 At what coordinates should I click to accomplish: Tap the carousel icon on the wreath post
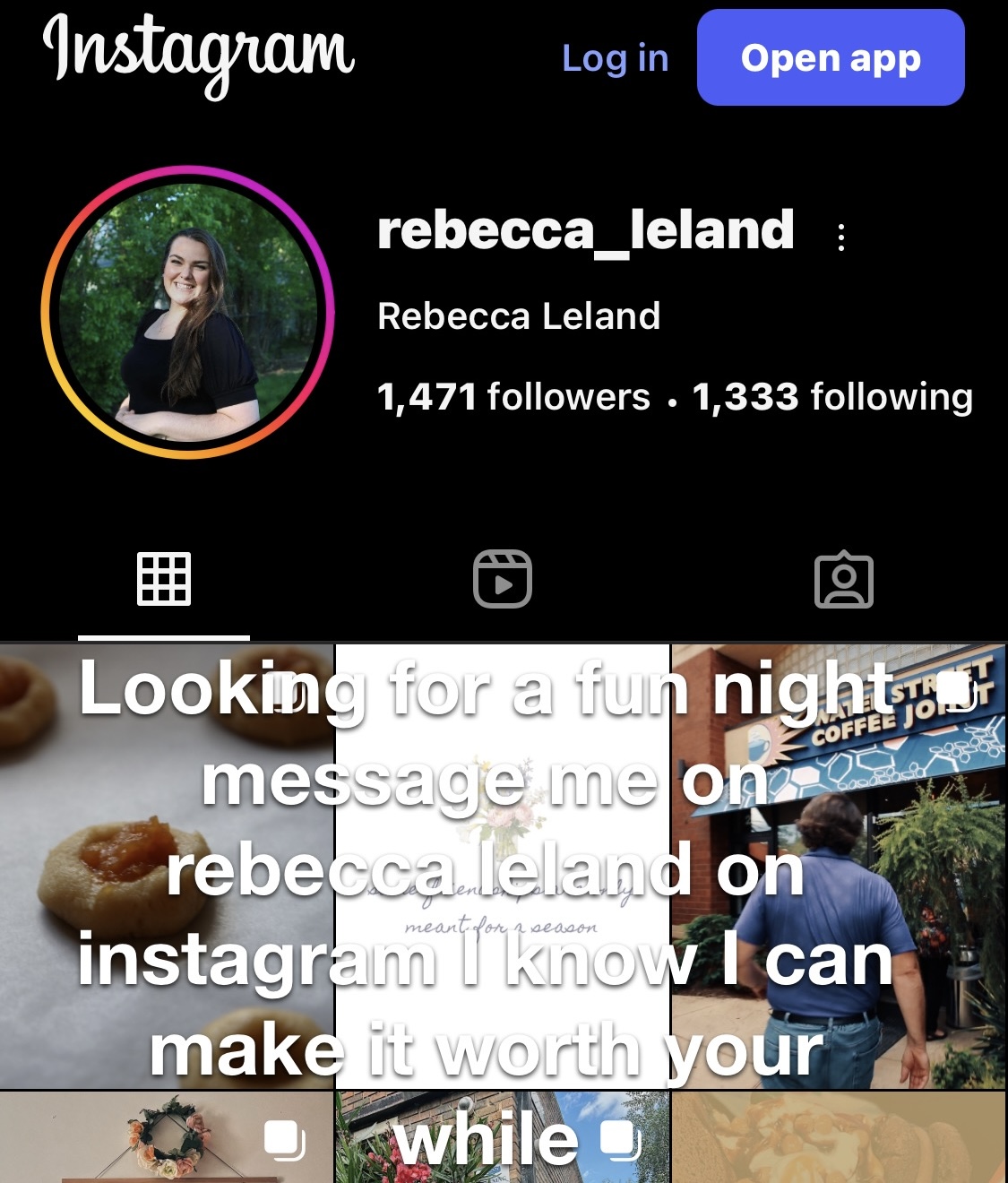pos(285,1140)
